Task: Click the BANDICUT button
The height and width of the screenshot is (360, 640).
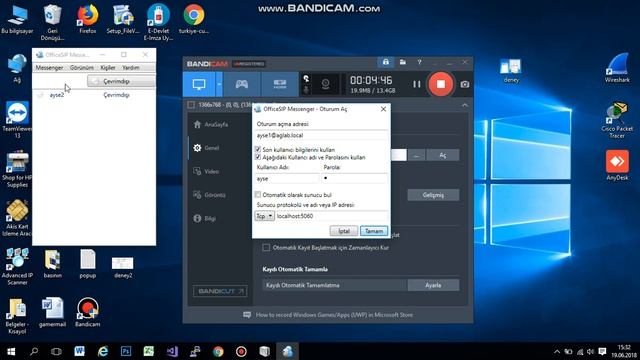Action: (220, 291)
